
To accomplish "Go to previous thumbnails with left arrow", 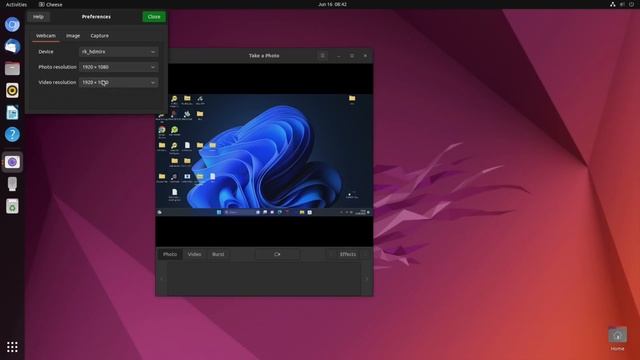I will click(x=162, y=279).
